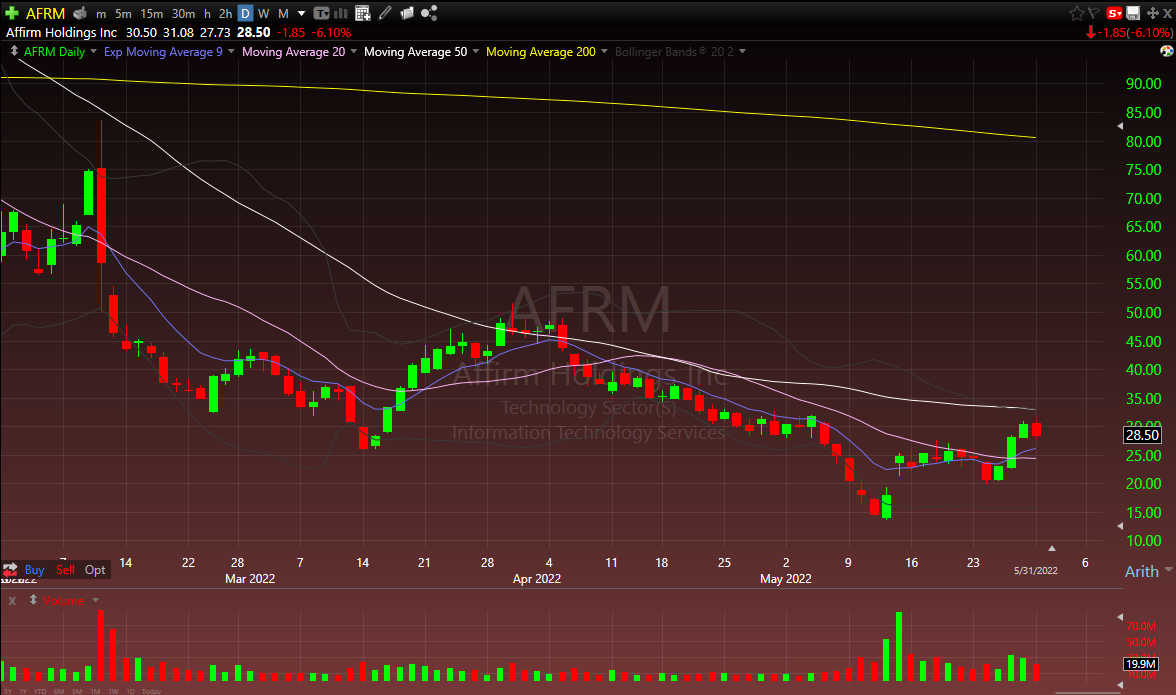Viewport: 1176px width, 695px height.
Task: Click the right-edge arrow at the 10.00 price level
Action: (x=1120, y=526)
